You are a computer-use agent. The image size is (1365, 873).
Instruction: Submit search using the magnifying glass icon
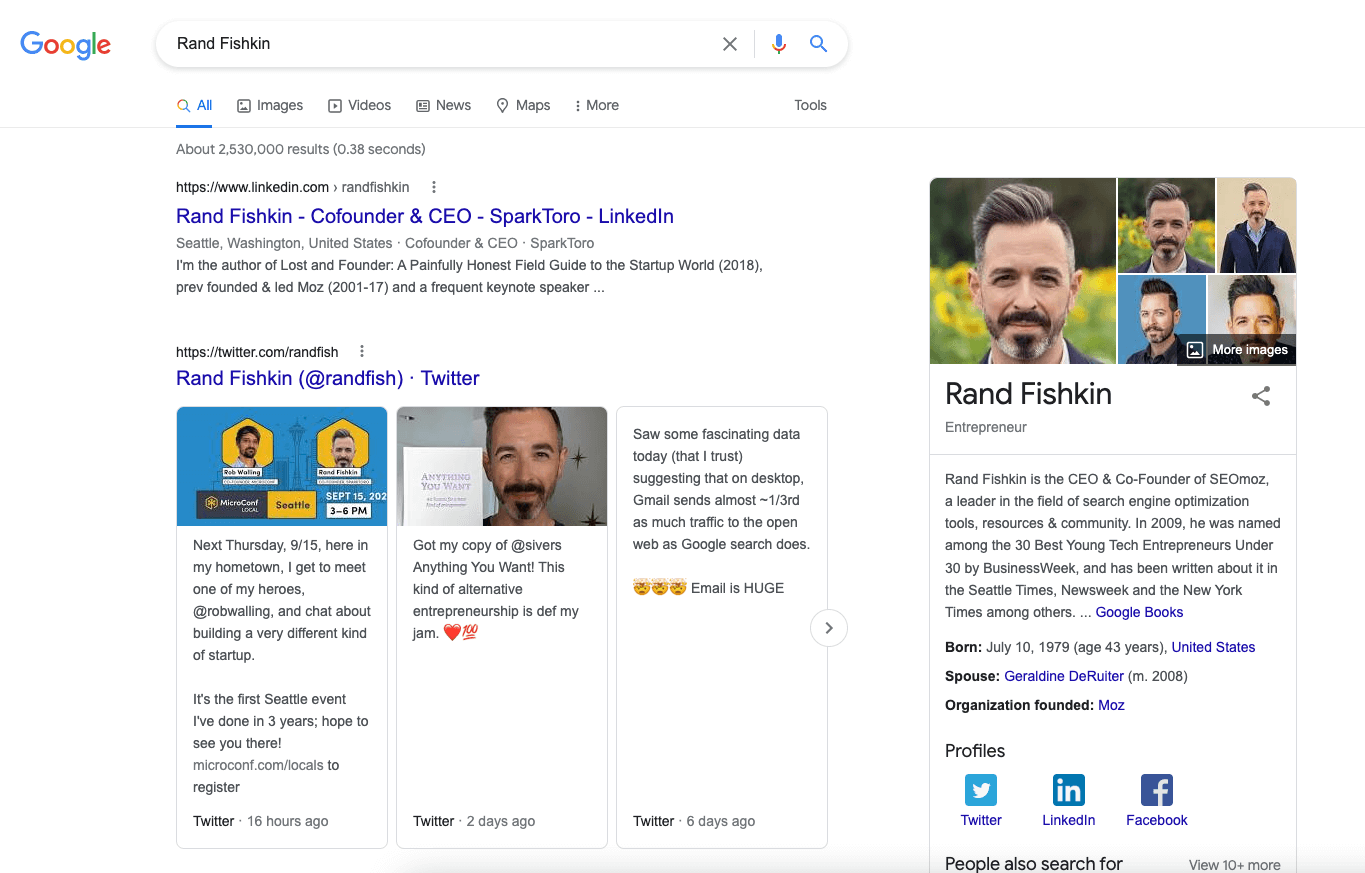point(818,44)
